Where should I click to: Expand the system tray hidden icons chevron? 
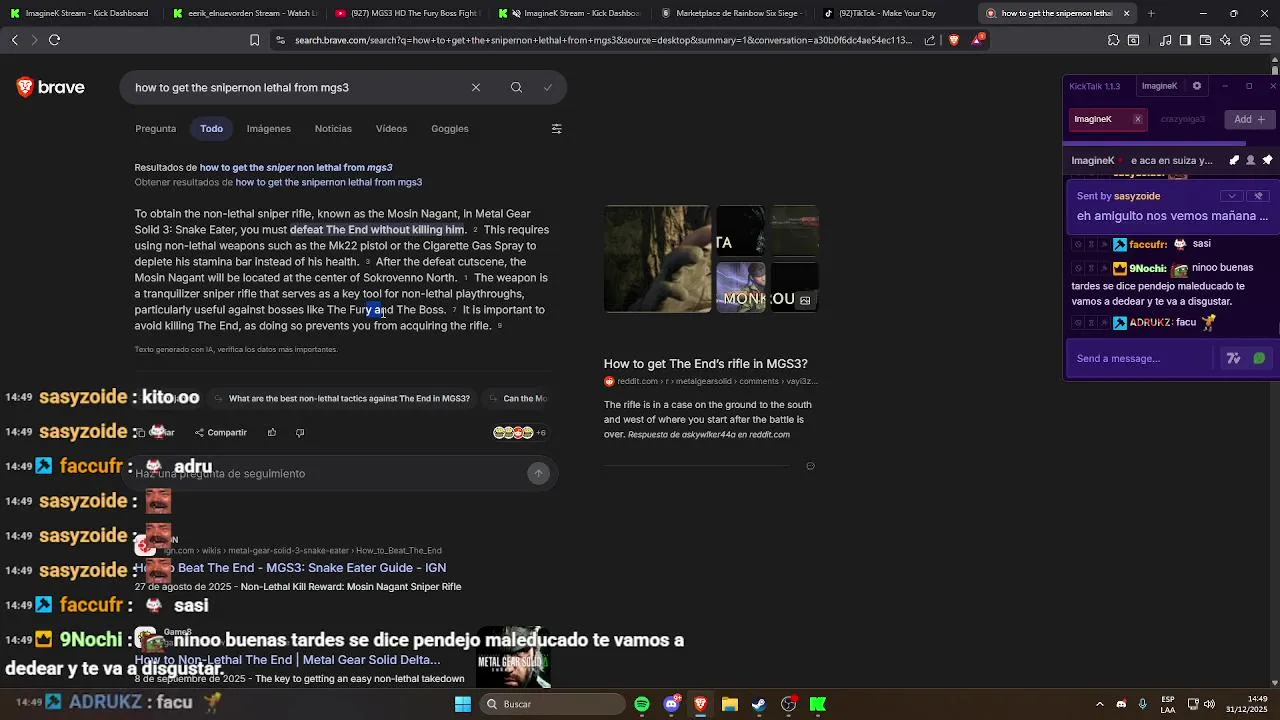(1099, 704)
